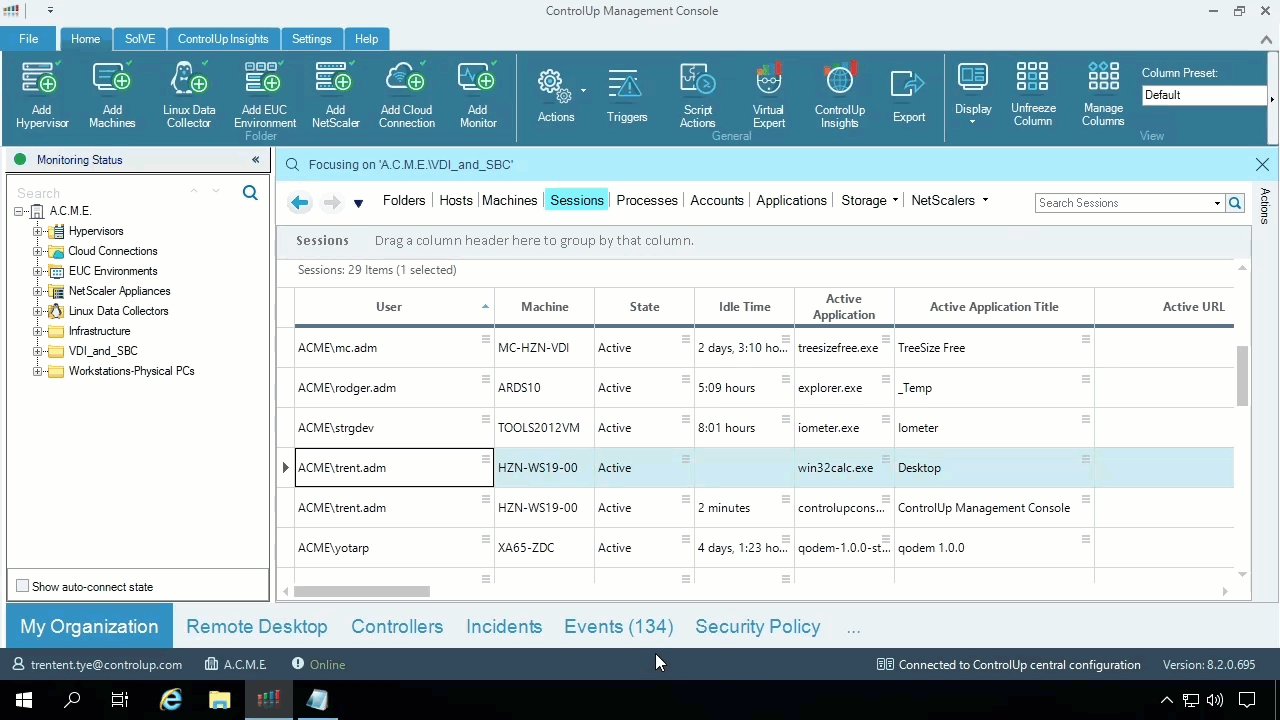
Task: Click the Search Sessions input field
Action: coord(1124,203)
